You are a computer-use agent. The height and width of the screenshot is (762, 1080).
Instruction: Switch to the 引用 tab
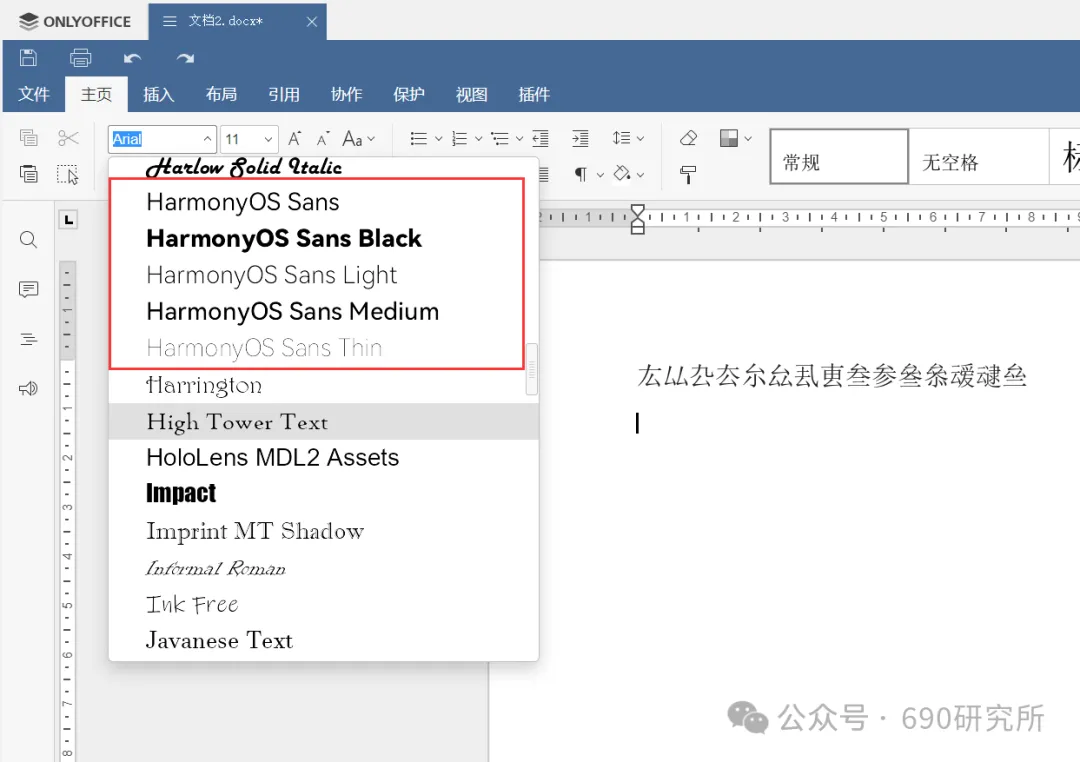pyautogui.click(x=284, y=94)
